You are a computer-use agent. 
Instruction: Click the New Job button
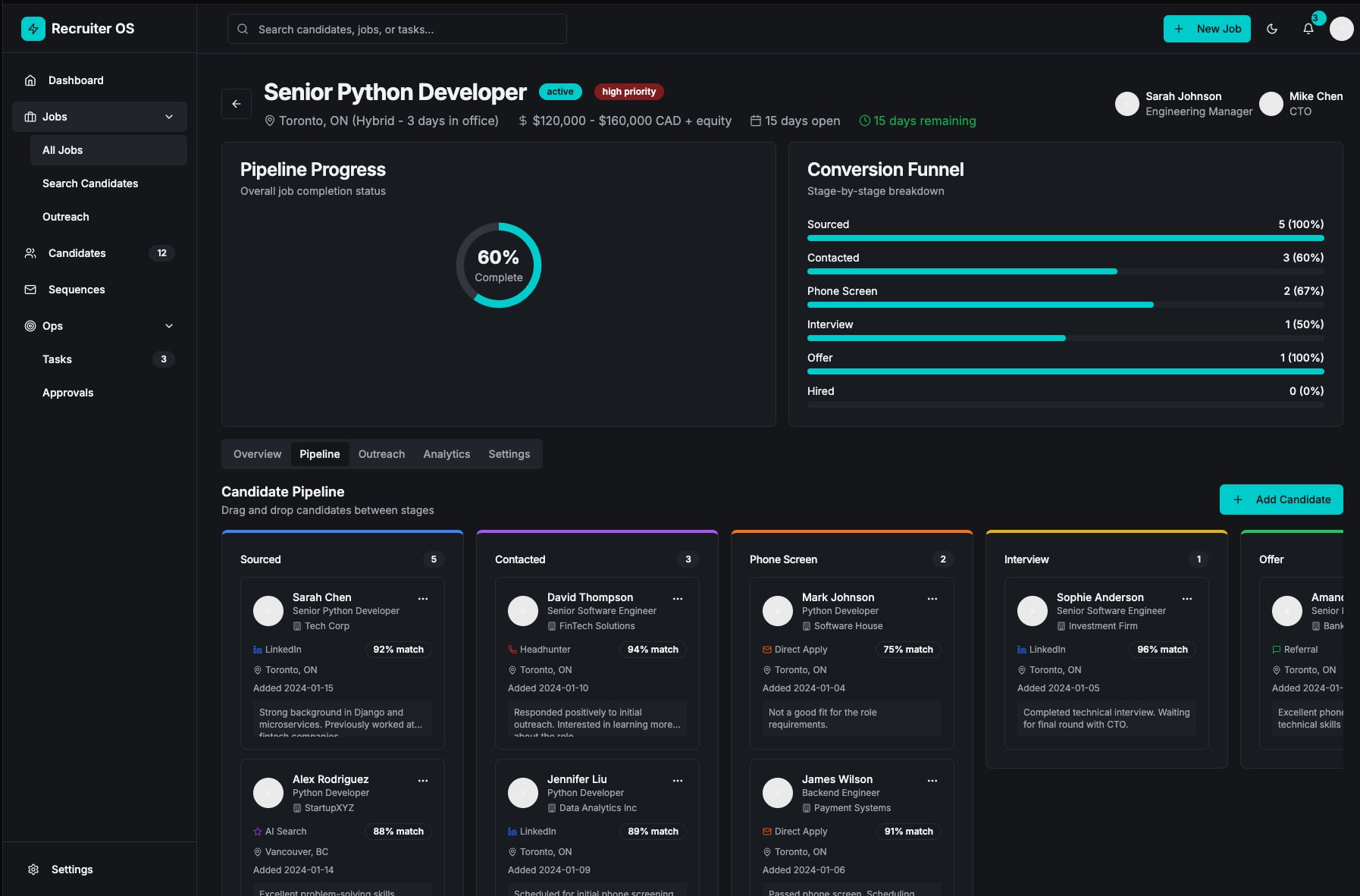[1207, 29]
